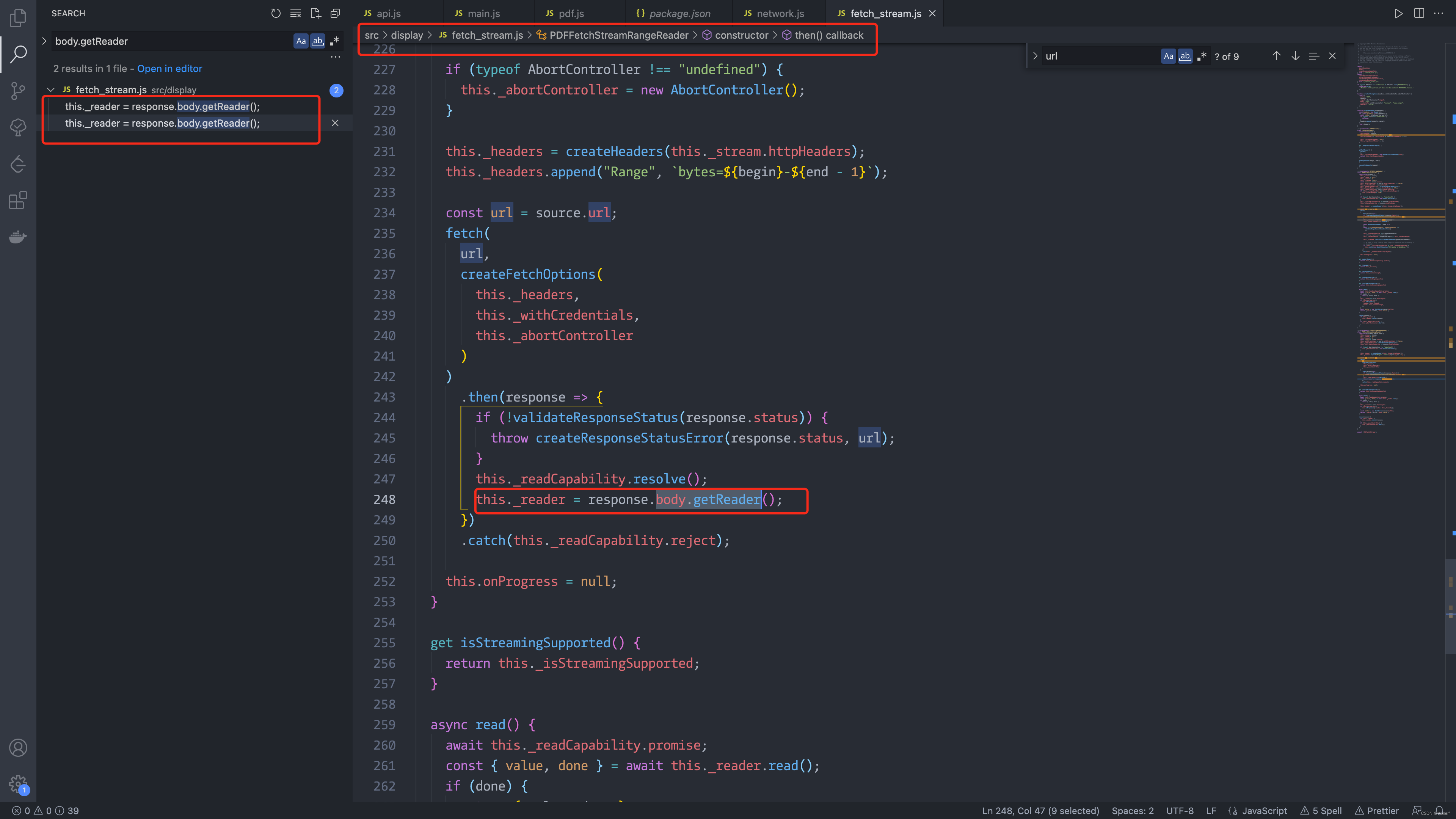Open the Docker view in activity bar
Screen dimensions: 1456x819
[x=18, y=237]
